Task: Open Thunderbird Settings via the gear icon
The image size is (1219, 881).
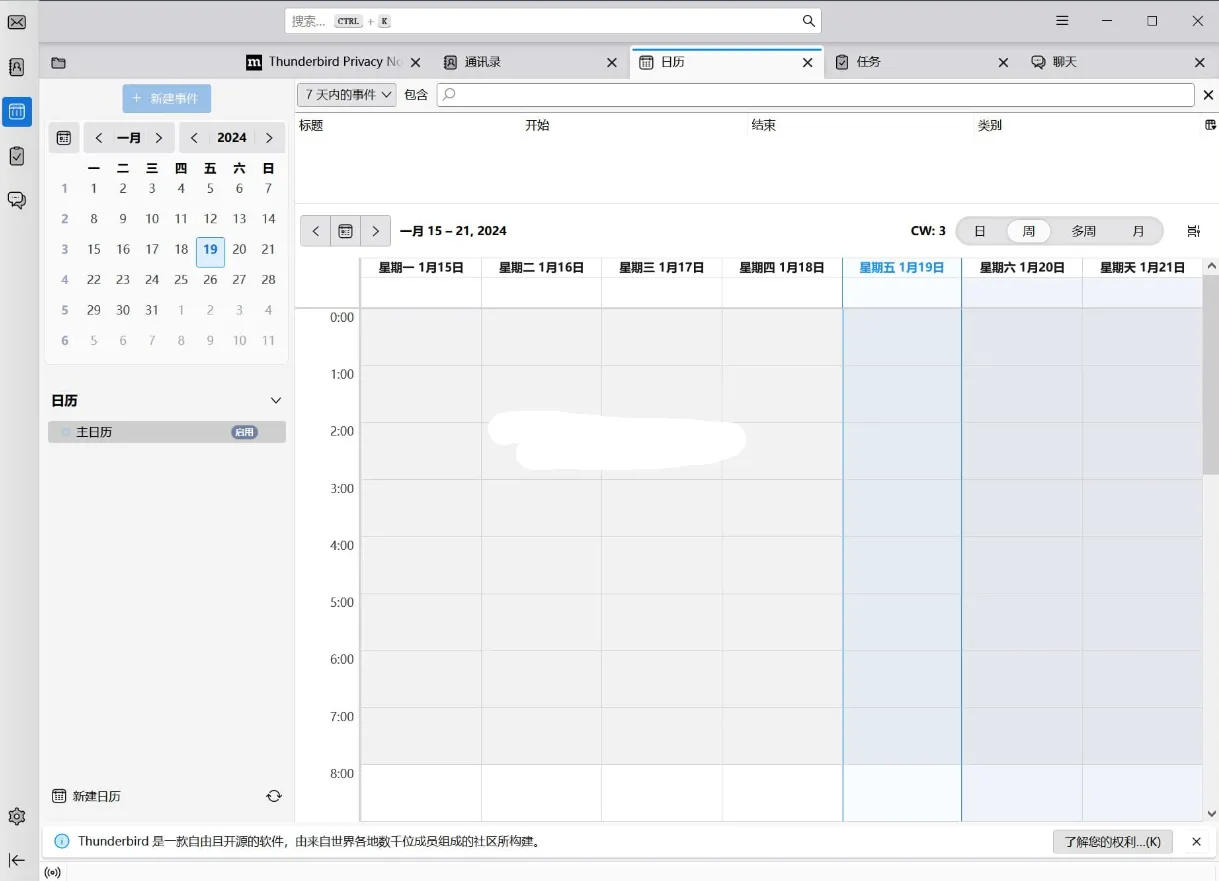Action: 16,816
